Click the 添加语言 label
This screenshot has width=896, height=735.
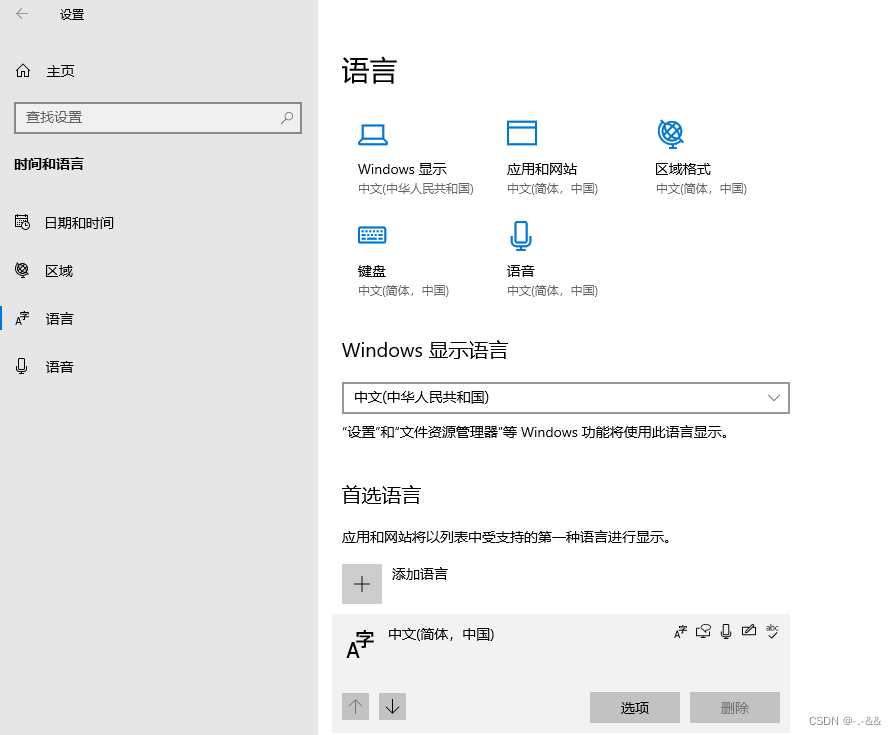(420, 574)
